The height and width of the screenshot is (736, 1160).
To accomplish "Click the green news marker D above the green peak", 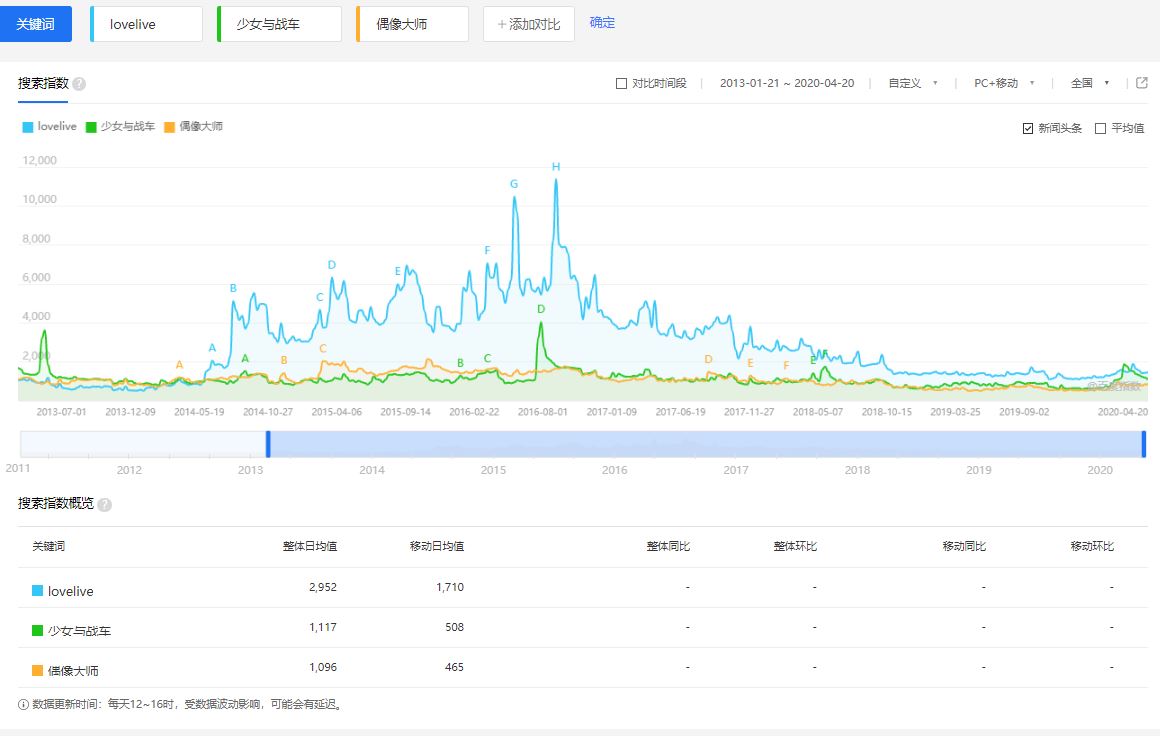I will click(x=541, y=309).
